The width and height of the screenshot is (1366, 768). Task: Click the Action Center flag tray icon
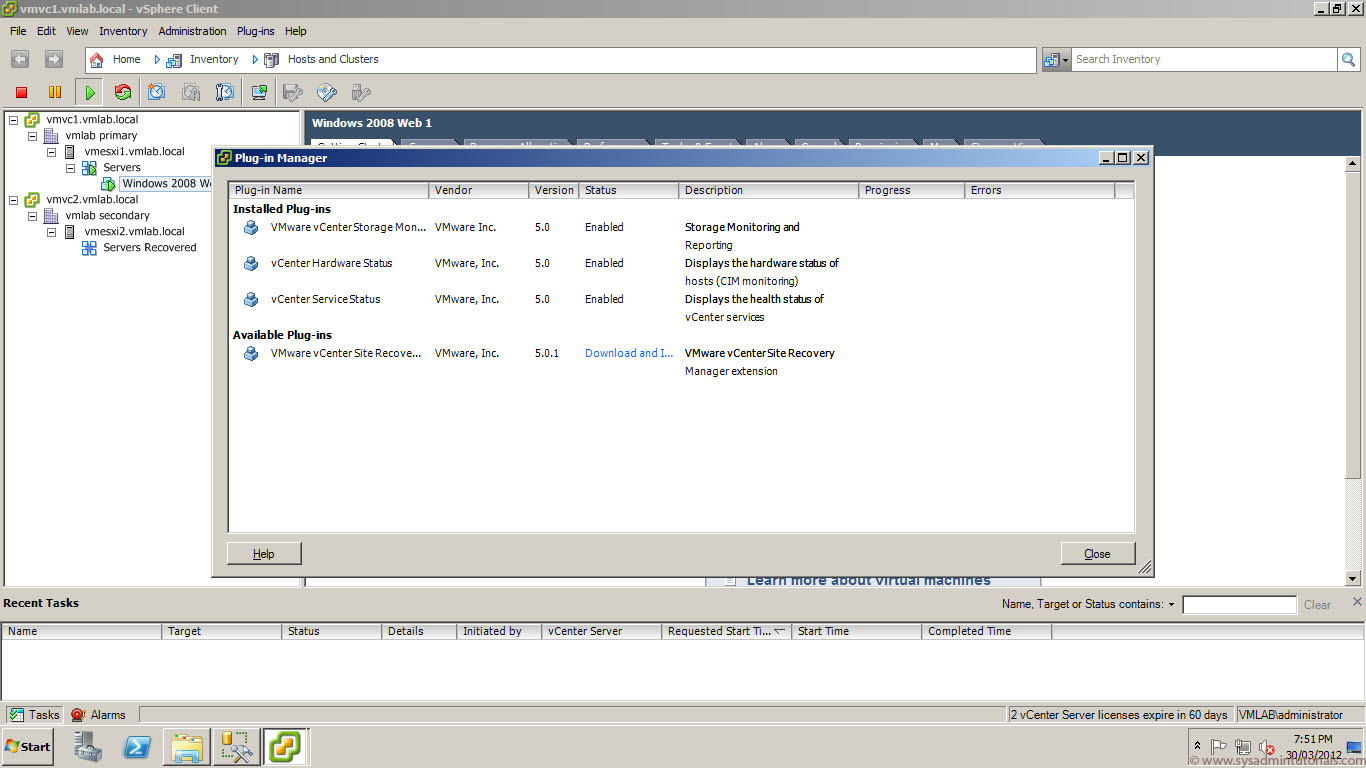coord(1218,747)
